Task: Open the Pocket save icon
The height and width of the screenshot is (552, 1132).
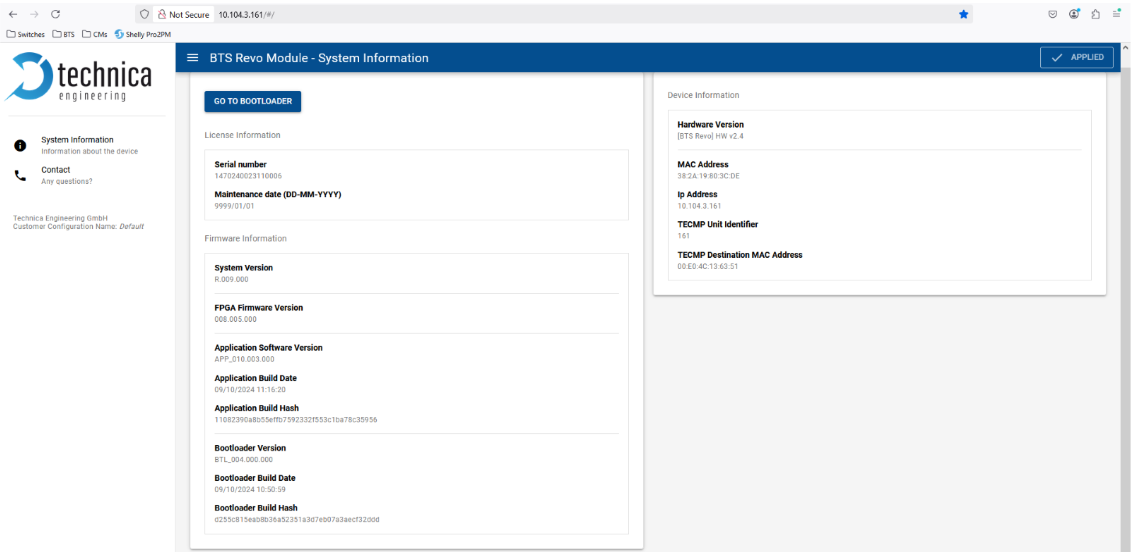Action: click(1053, 14)
